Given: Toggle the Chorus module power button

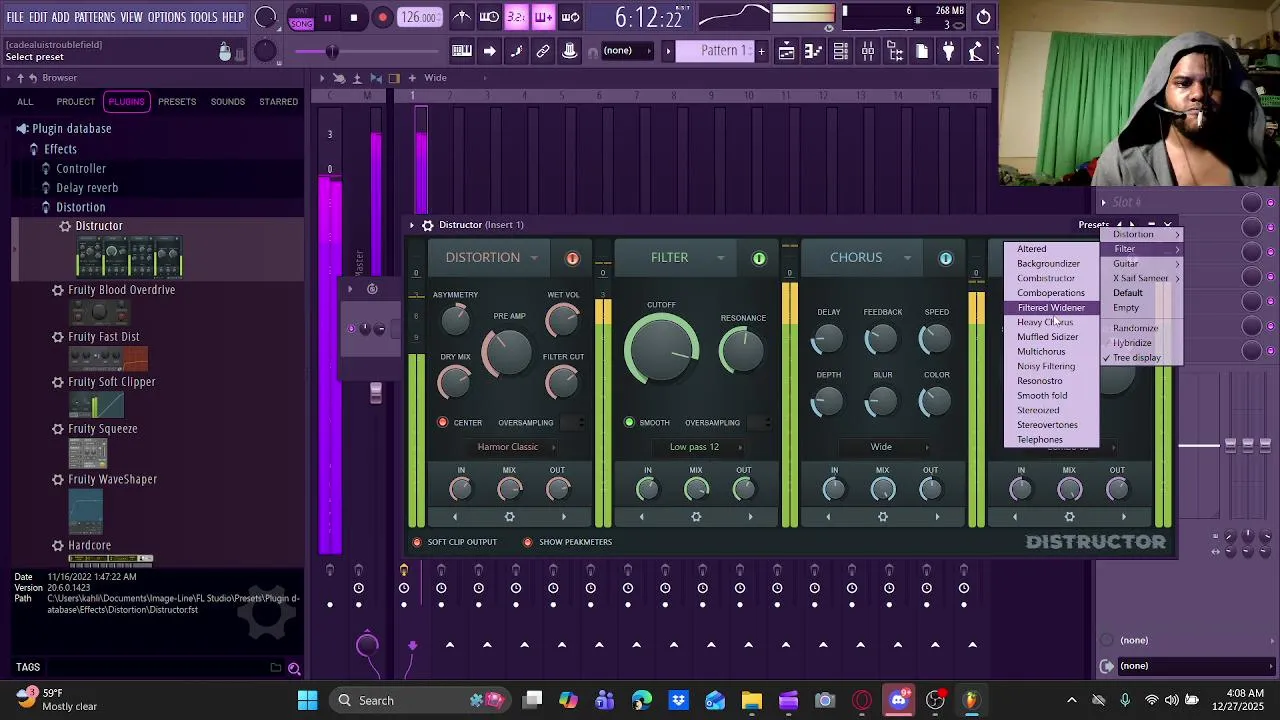Looking at the screenshot, I should coord(946,258).
